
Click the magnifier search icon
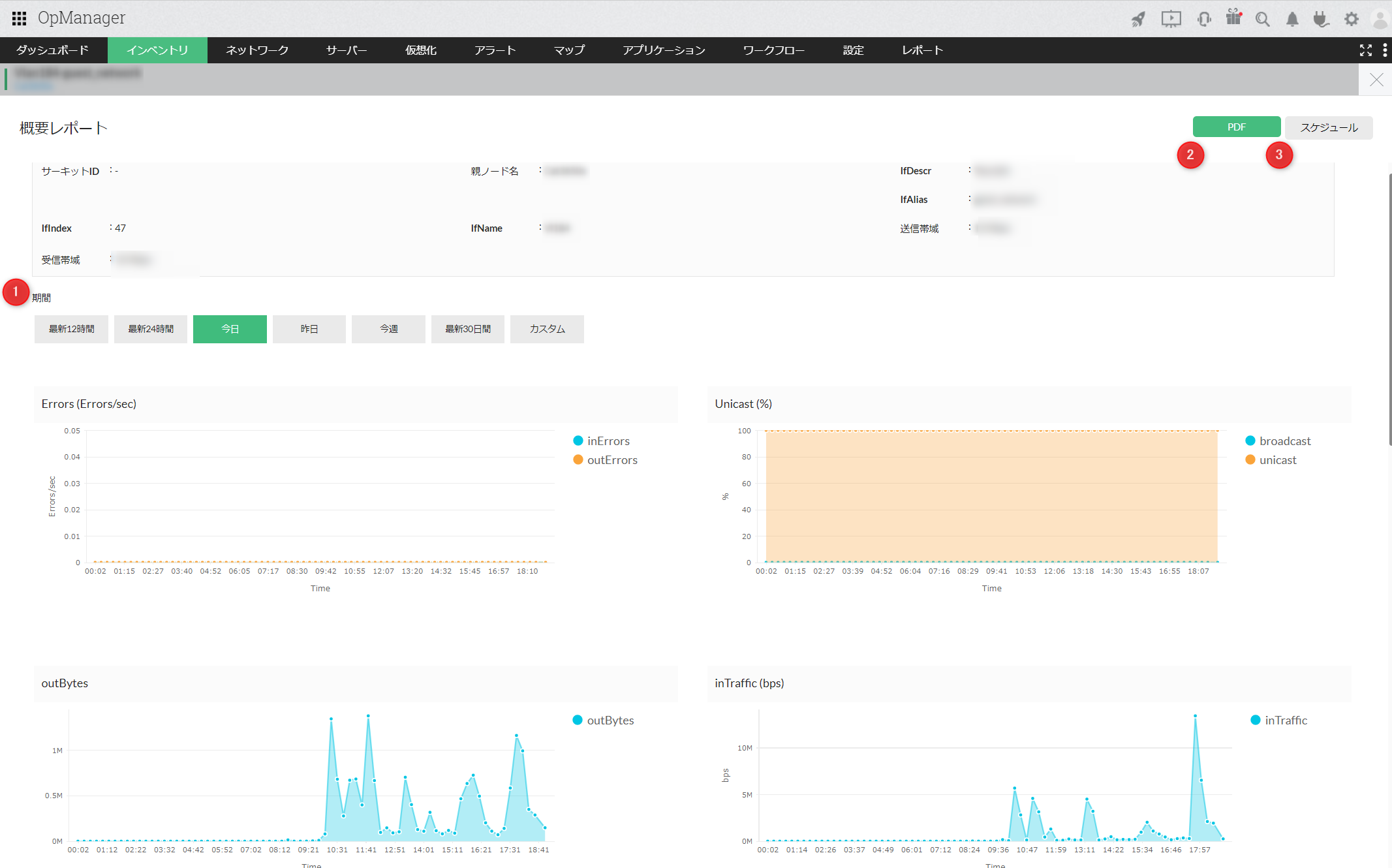[1262, 19]
